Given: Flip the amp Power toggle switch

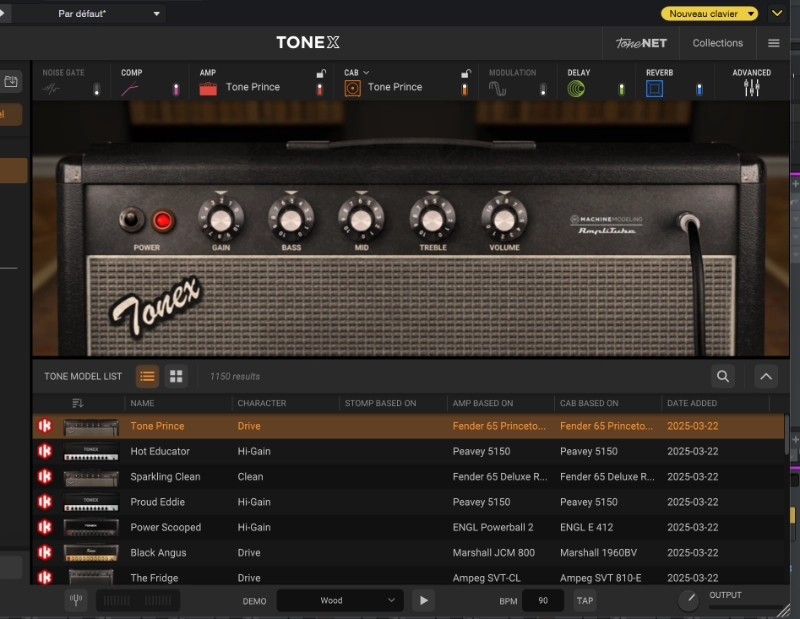Looking at the screenshot, I should click(x=132, y=220).
